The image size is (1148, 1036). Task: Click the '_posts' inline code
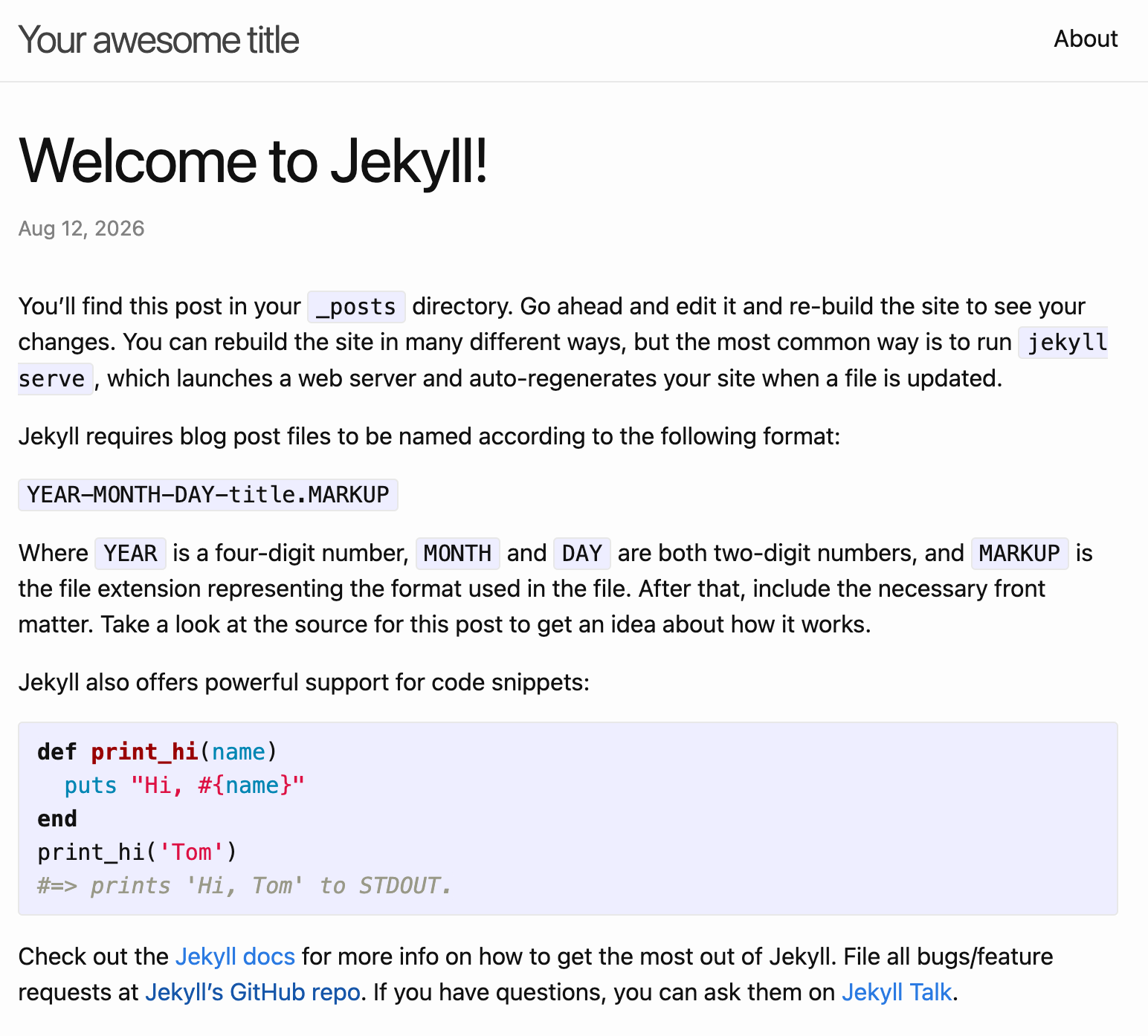(x=356, y=306)
